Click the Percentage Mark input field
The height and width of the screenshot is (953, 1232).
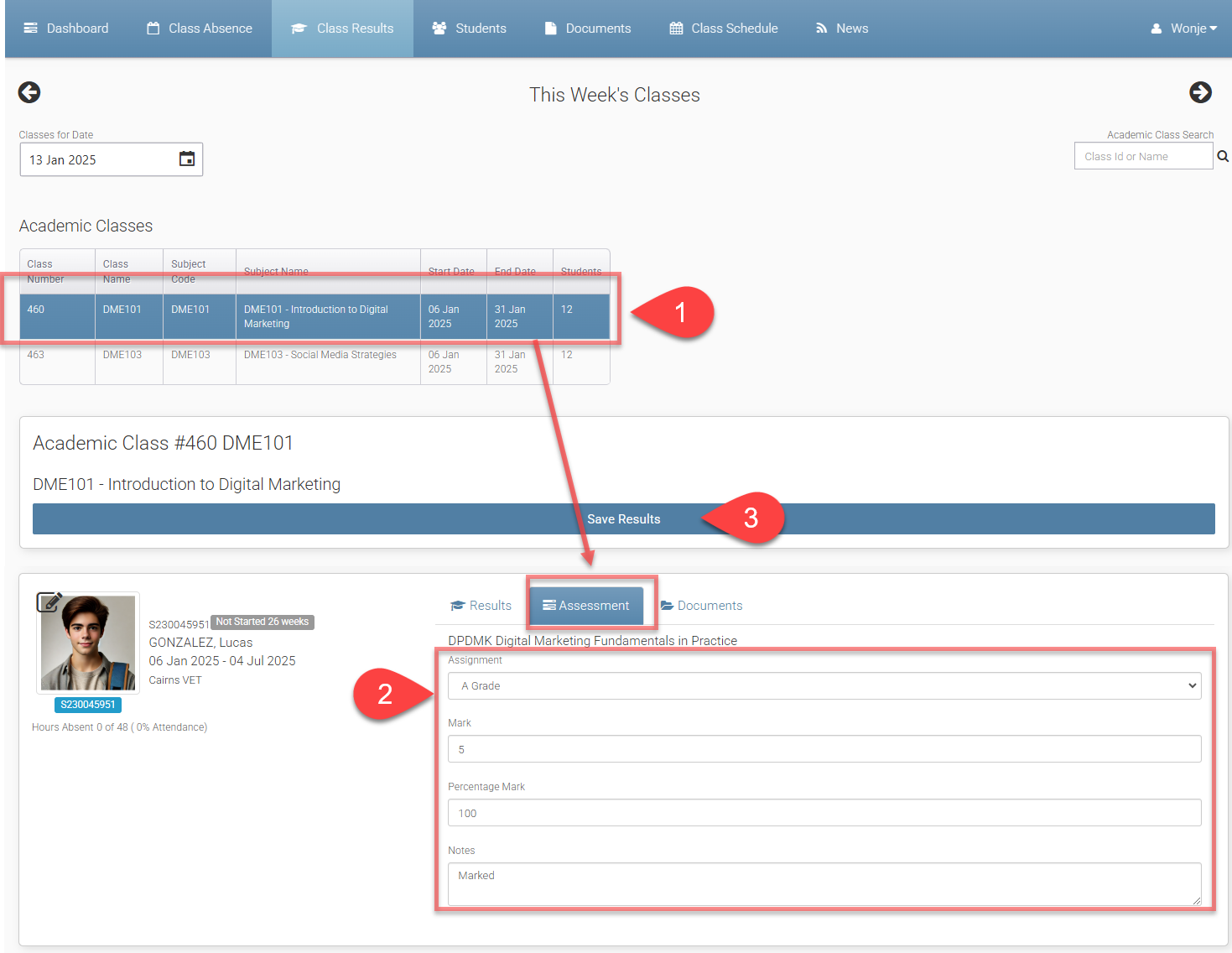click(x=824, y=813)
